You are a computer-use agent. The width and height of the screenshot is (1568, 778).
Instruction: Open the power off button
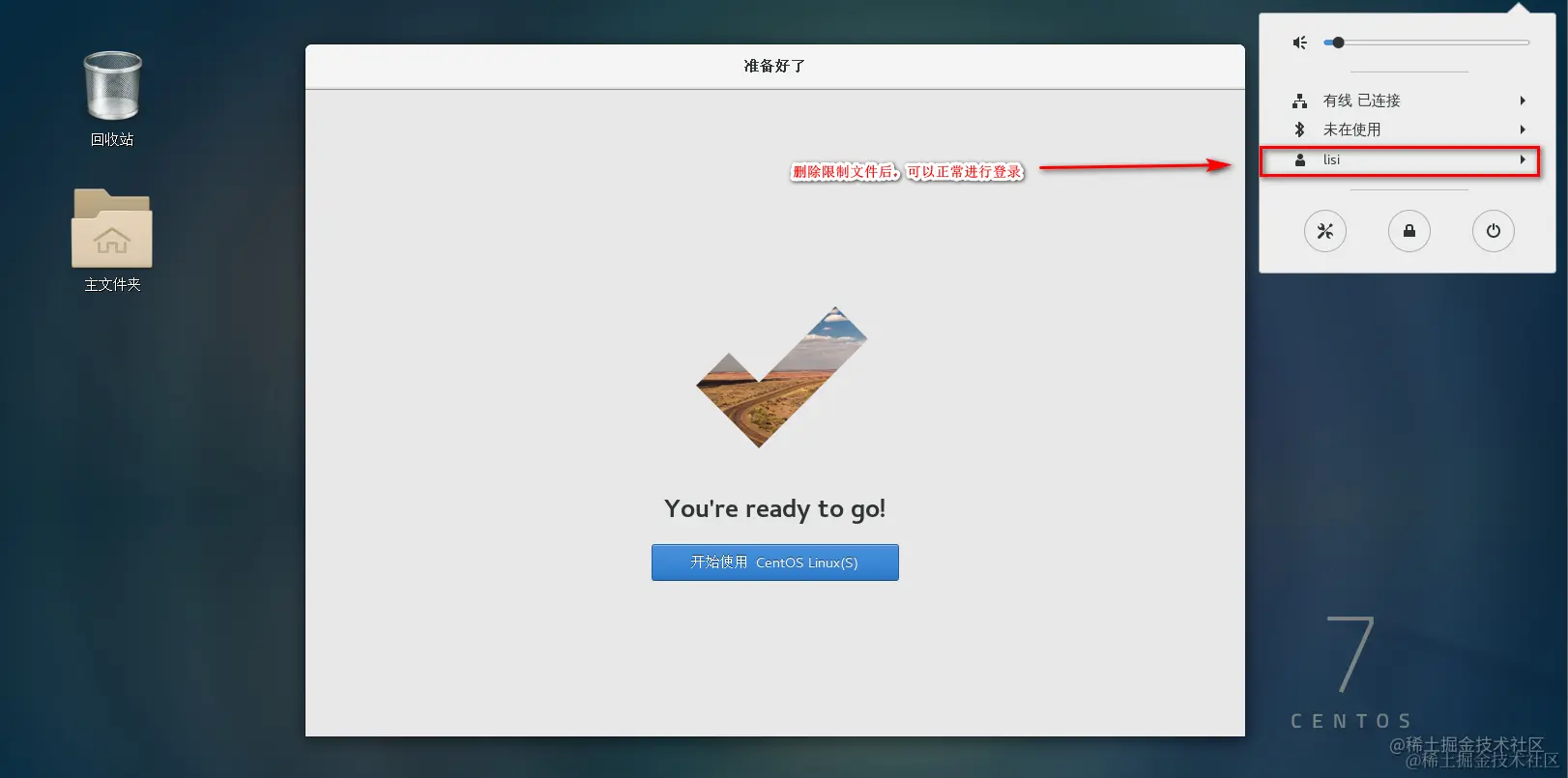[1494, 231]
